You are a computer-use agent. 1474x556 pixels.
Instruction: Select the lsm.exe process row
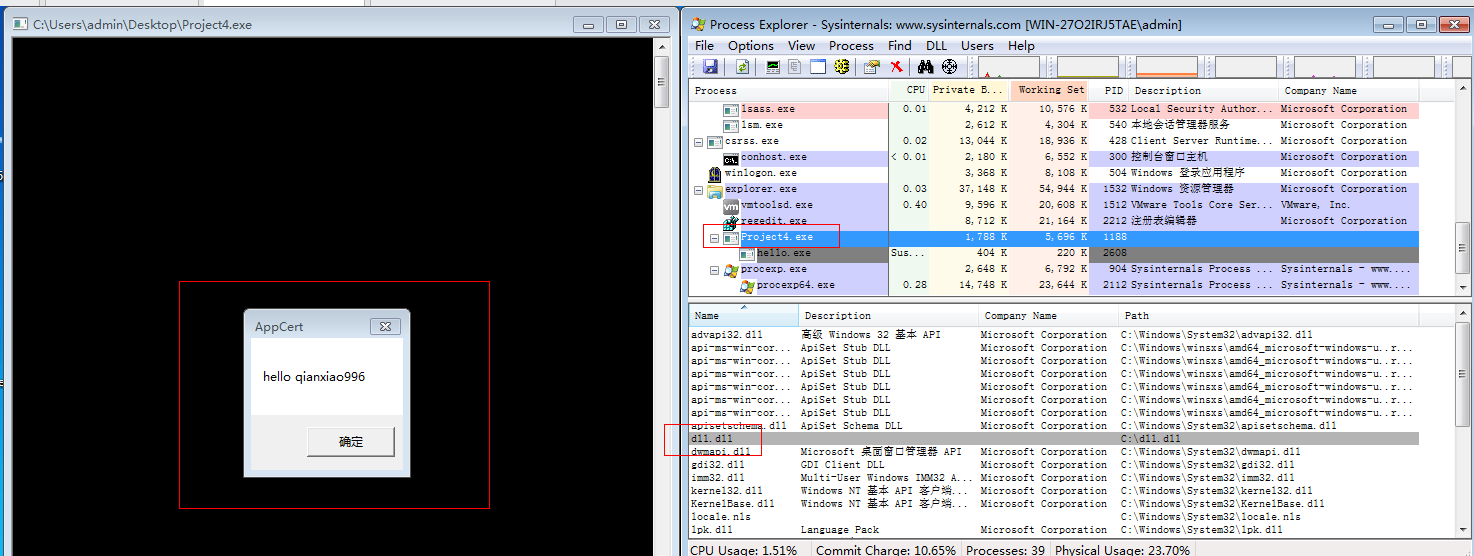1054,125
